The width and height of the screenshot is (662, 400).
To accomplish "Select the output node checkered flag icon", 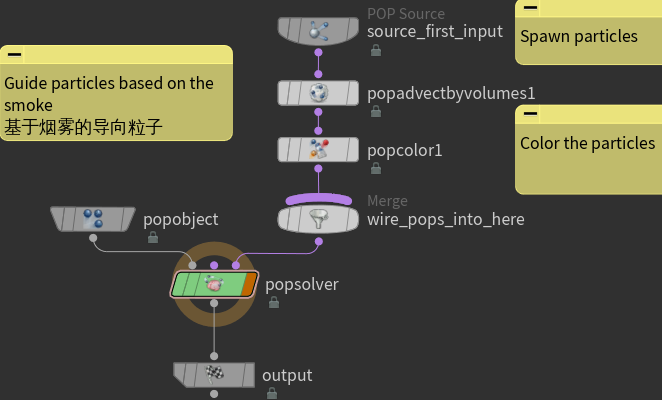I will tap(214, 374).
